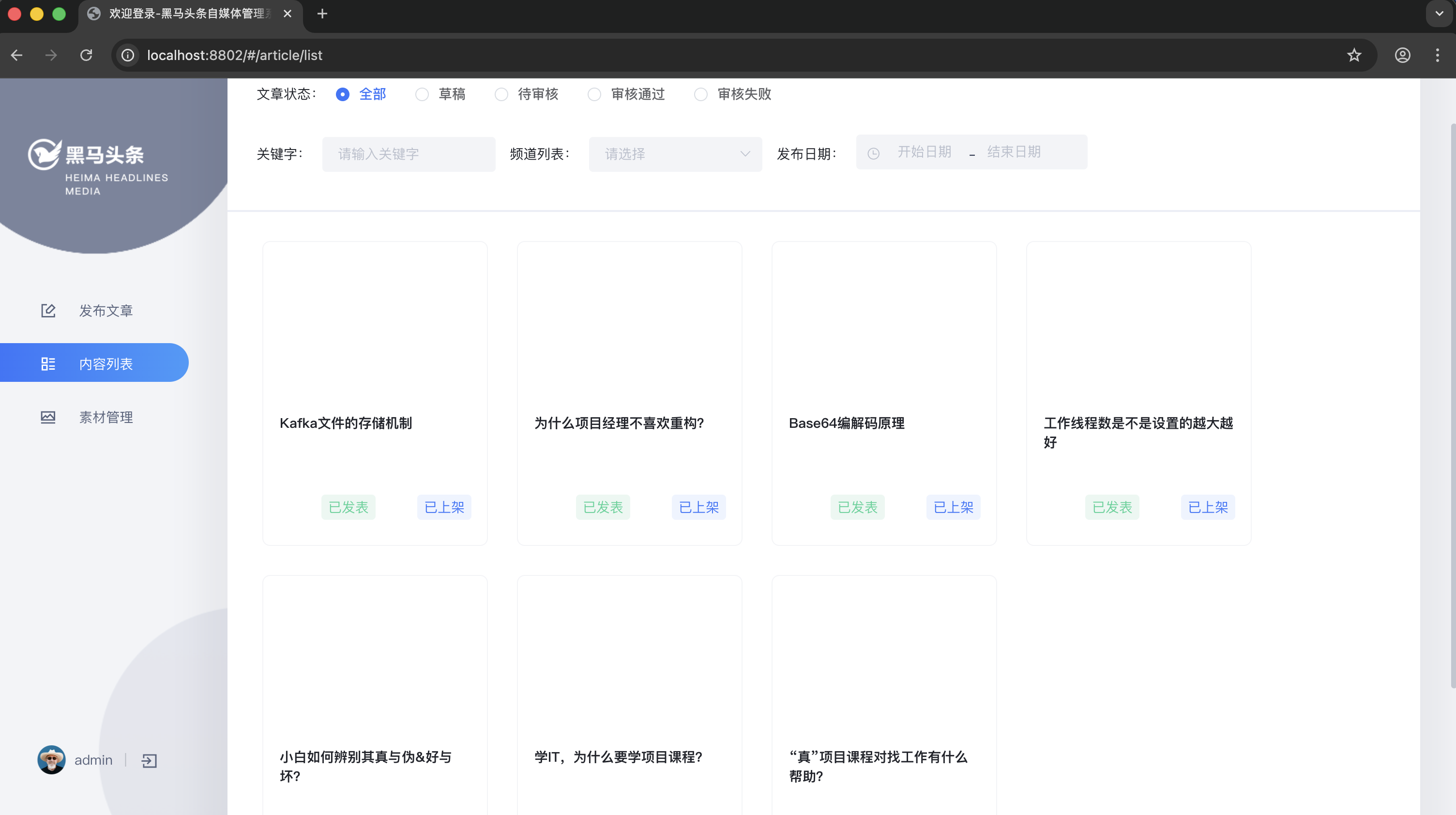The image size is (1456, 815).
Task: Open the browser profile icon
Action: [1402, 55]
